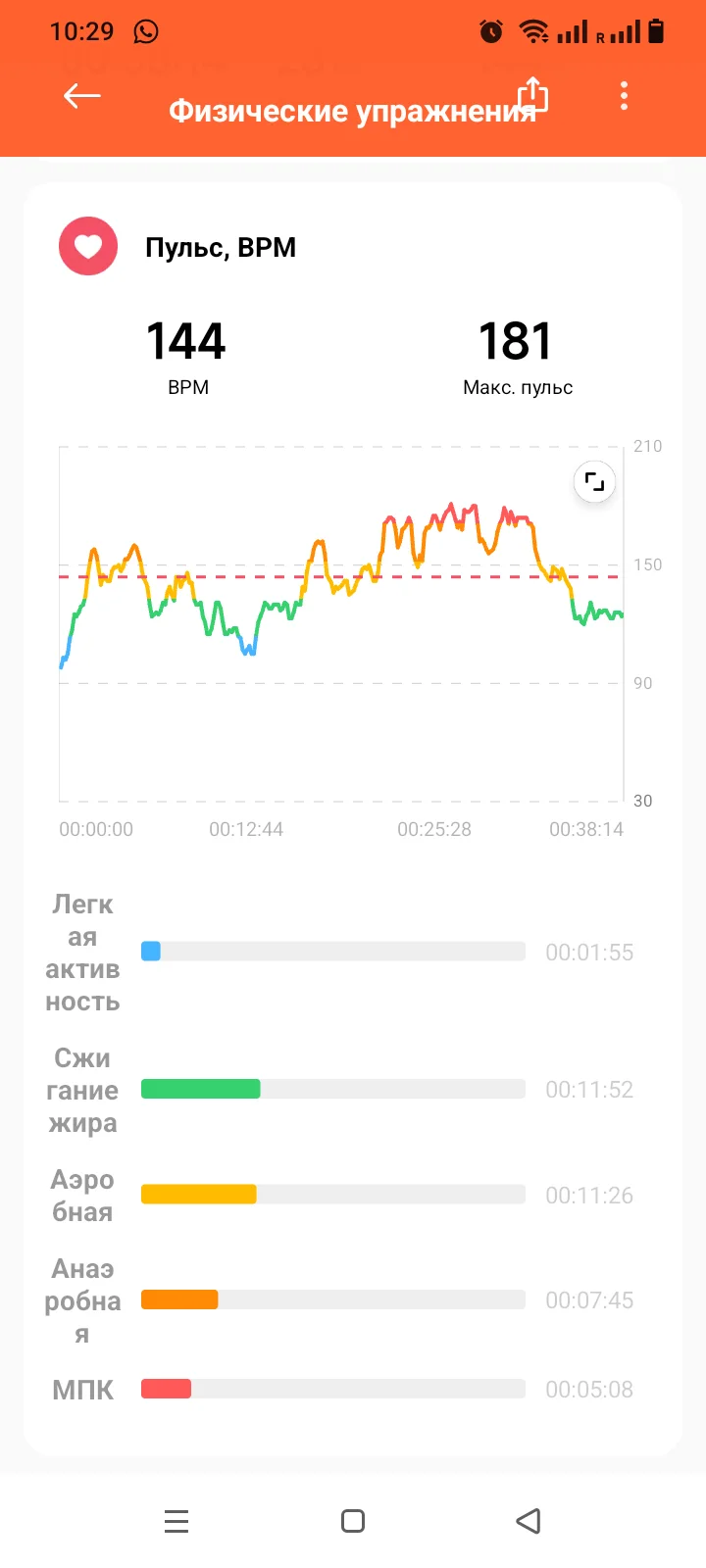The width and height of the screenshot is (706, 1568).
Task: Tap the Физические упражнения header title
Action: (x=351, y=111)
